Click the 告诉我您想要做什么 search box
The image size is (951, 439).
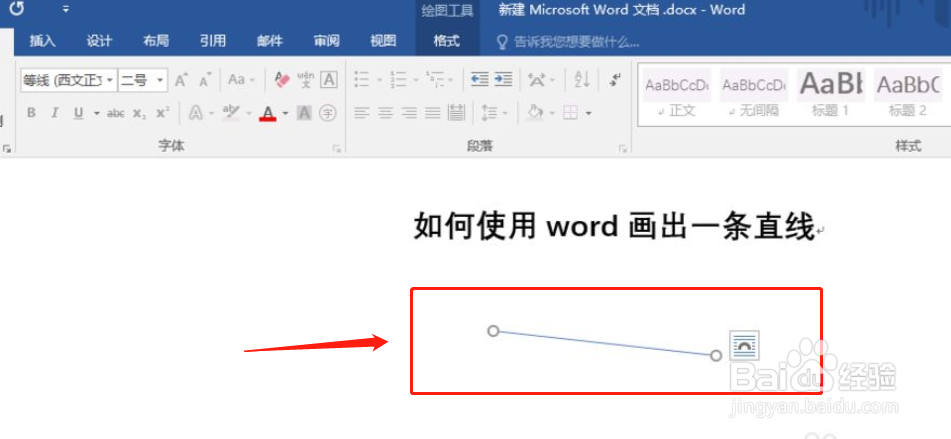point(569,42)
